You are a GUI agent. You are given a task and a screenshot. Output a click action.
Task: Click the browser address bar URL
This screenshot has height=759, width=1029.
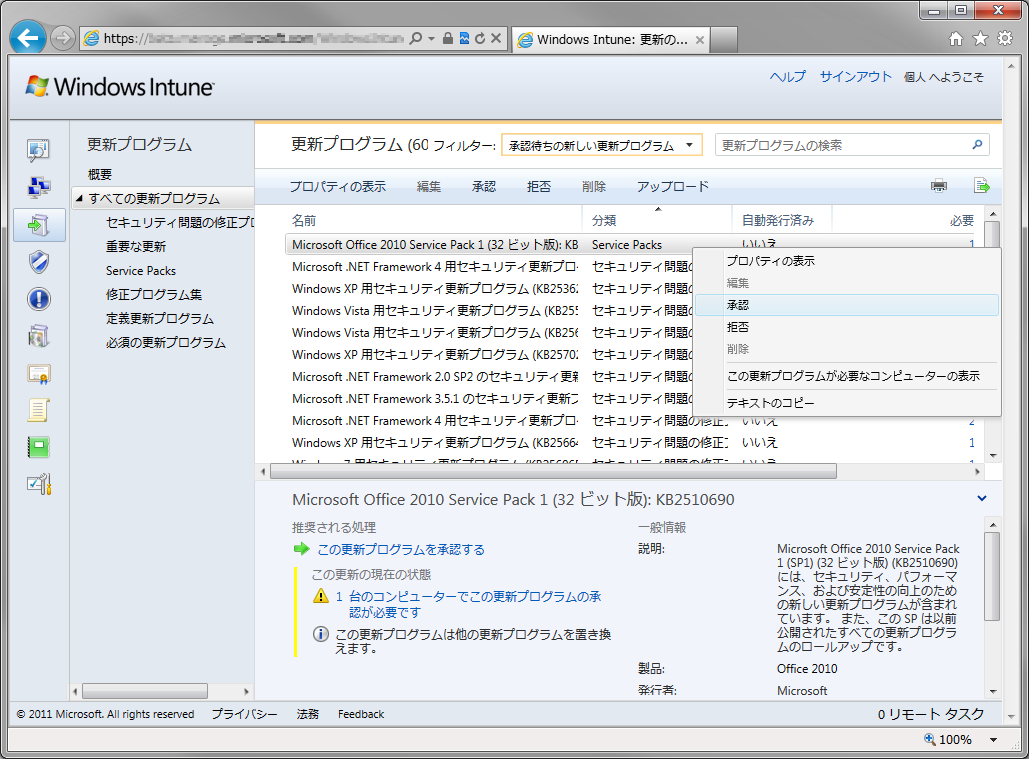pyautogui.click(x=254, y=39)
